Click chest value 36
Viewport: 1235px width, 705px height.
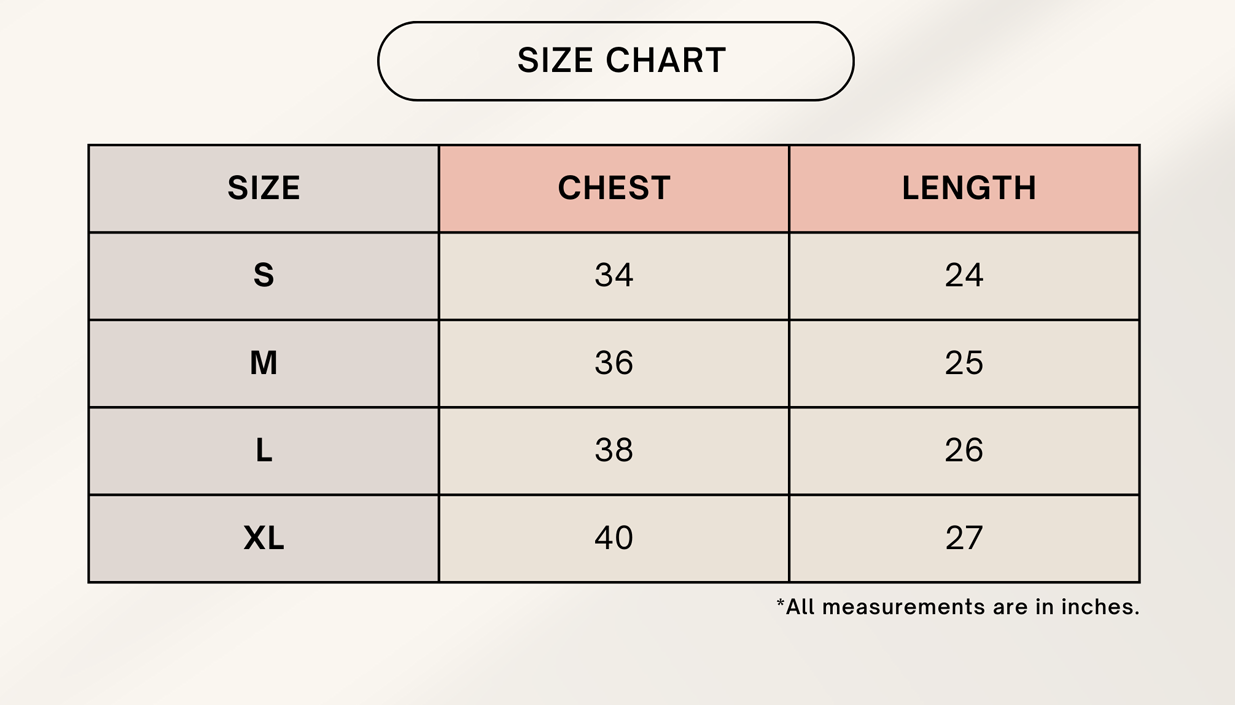614,363
